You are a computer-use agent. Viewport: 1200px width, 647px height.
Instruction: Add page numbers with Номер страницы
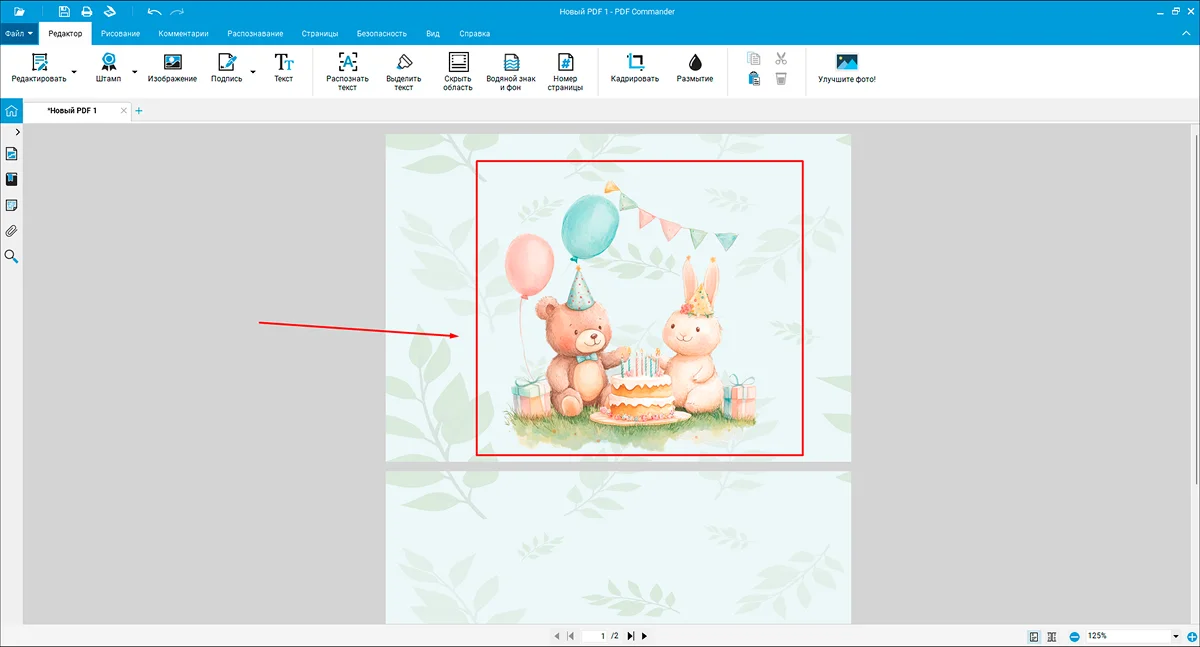[x=565, y=62]
